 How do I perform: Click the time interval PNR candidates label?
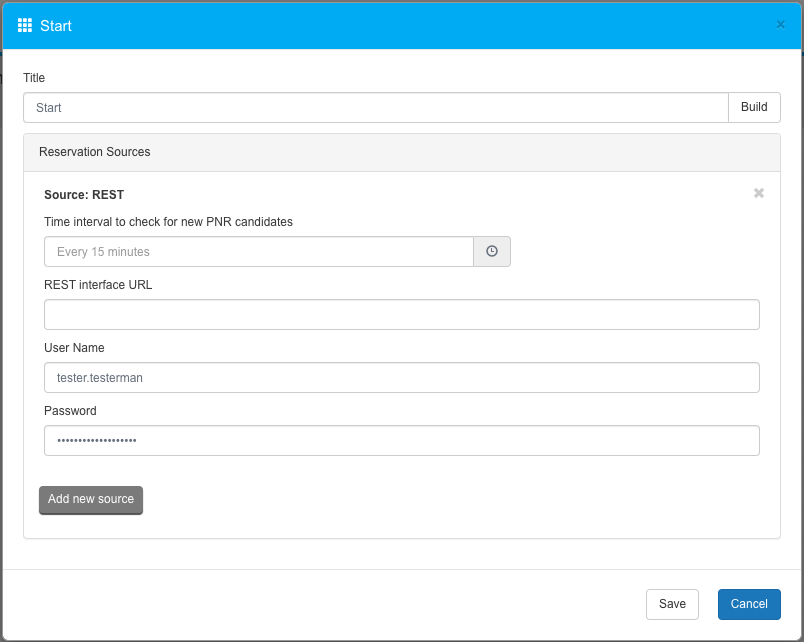168,222
